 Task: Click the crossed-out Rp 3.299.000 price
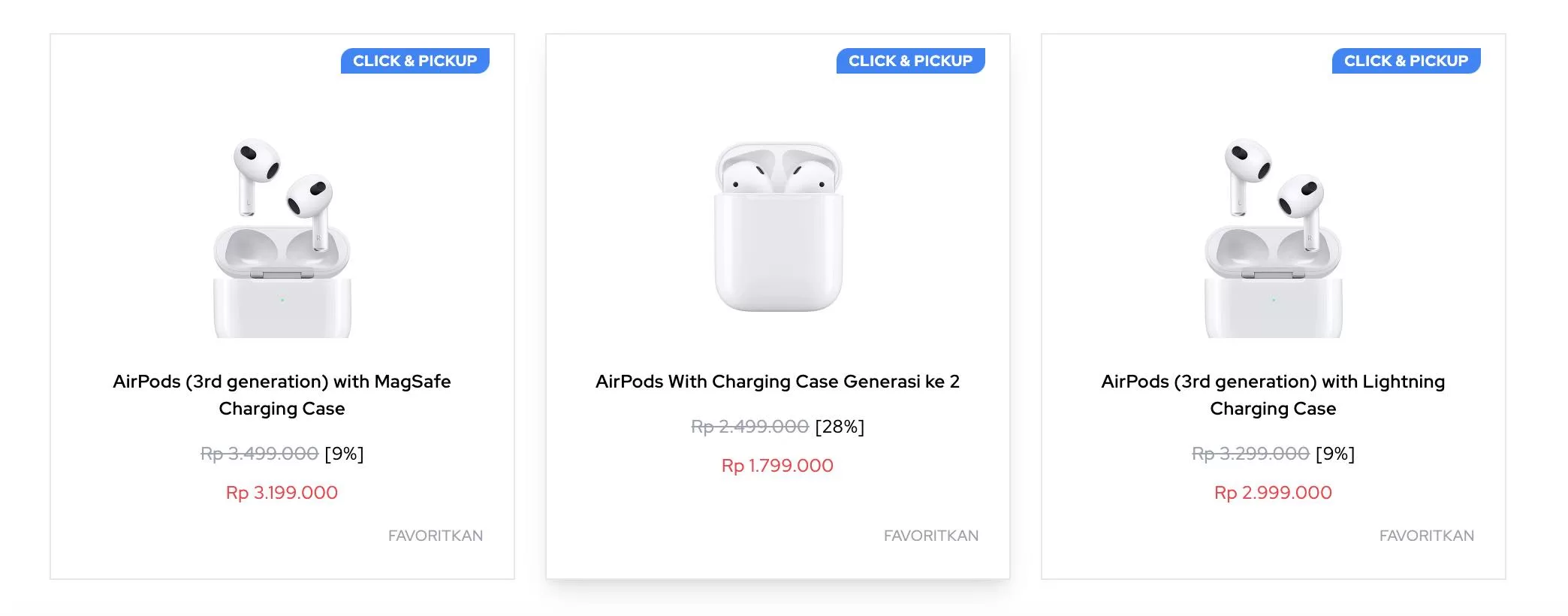pos(1250,454)
